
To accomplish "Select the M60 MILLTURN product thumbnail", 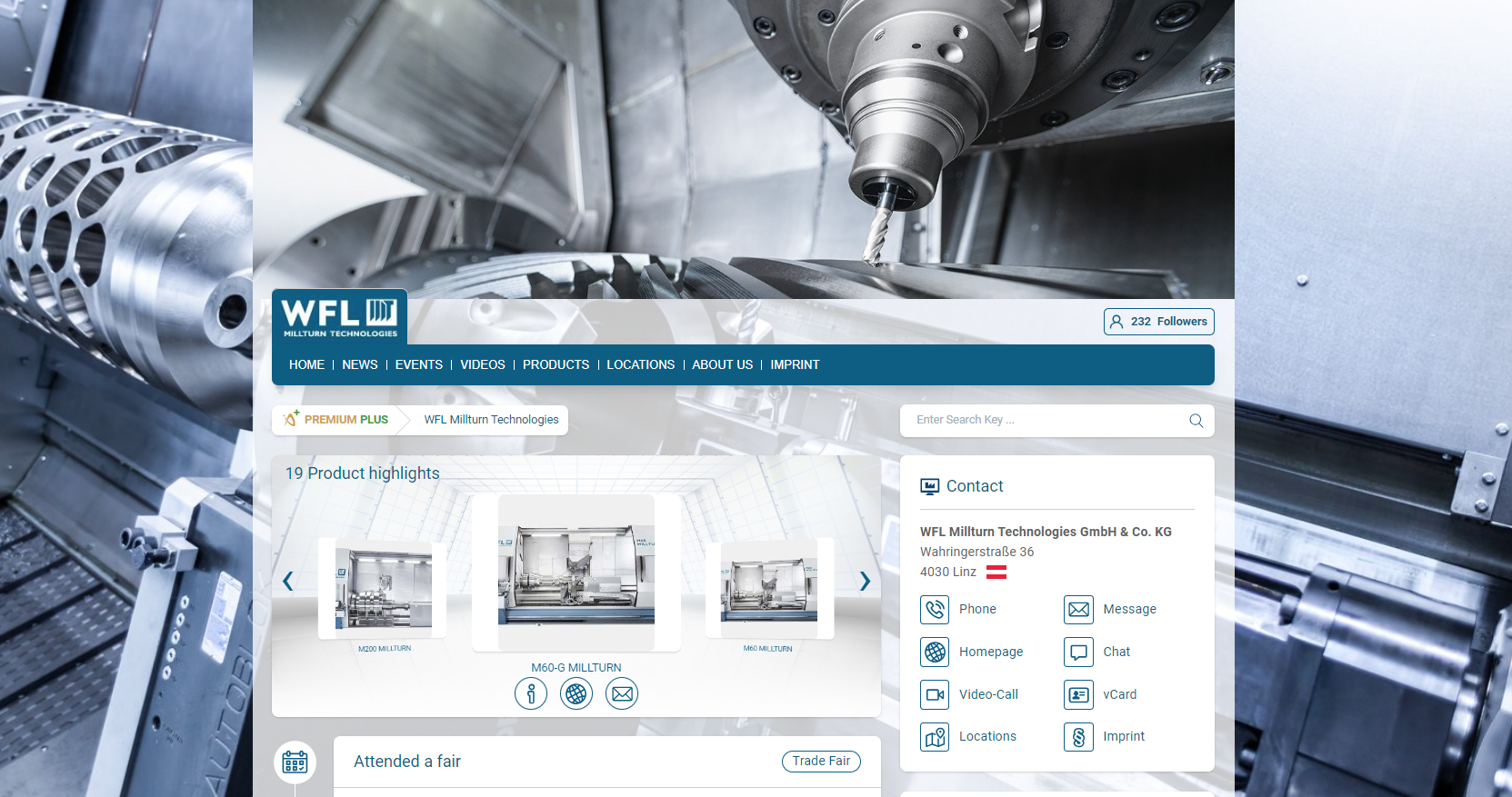I will 769,588.
